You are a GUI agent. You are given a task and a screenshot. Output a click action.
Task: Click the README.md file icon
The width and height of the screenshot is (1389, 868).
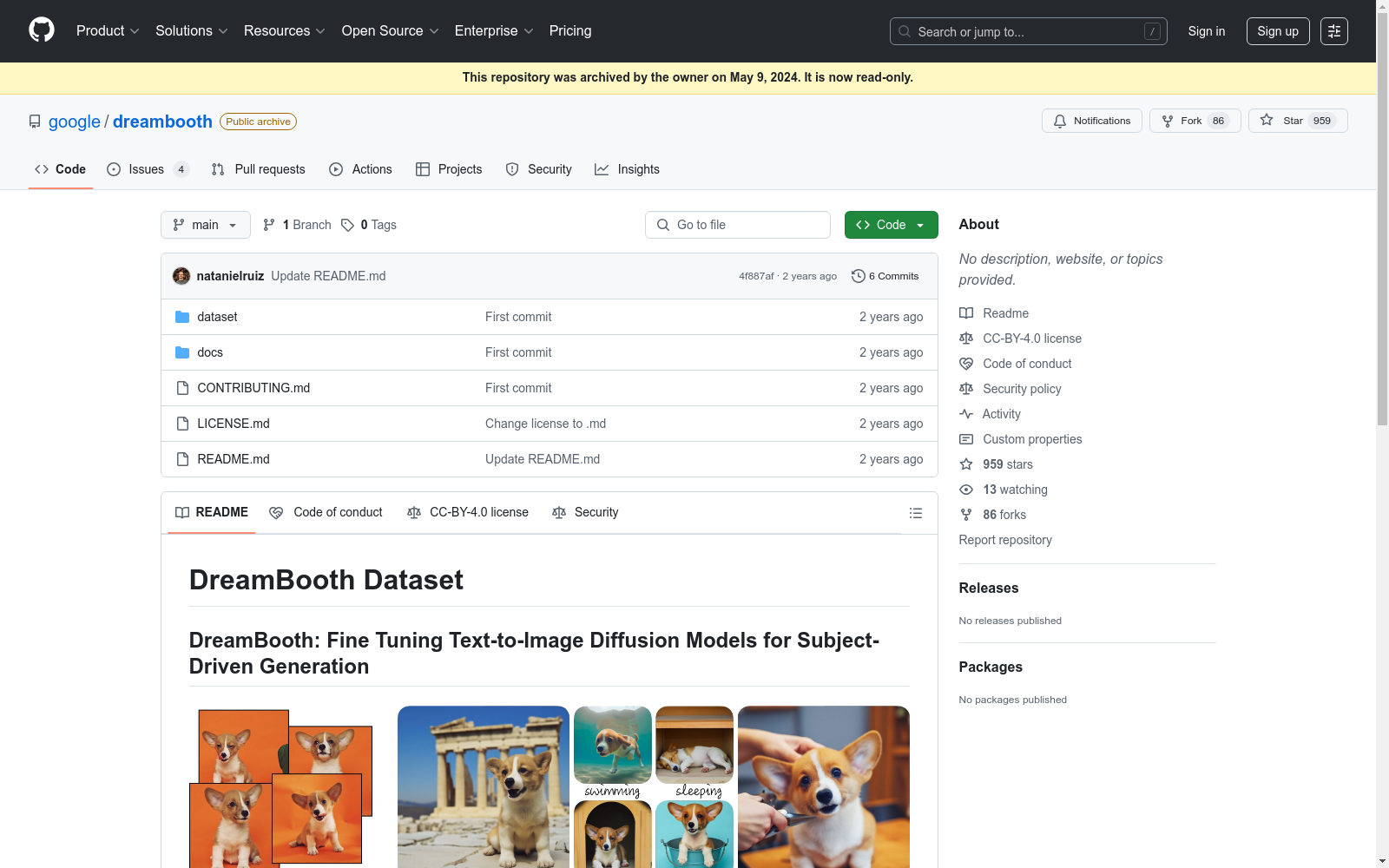tap(182, 459)
